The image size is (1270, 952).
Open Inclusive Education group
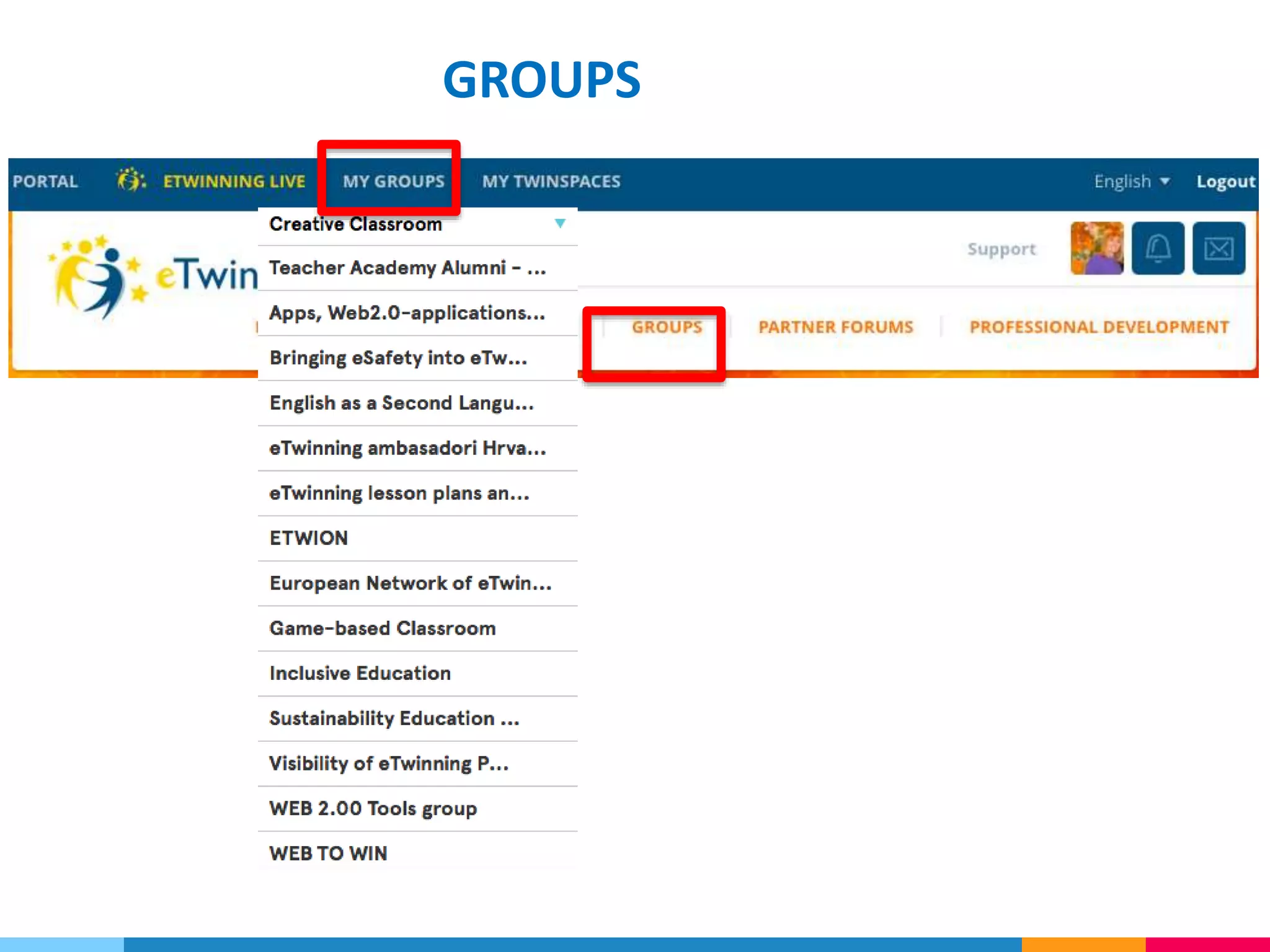pyautogui.click(x=417, y=674)
